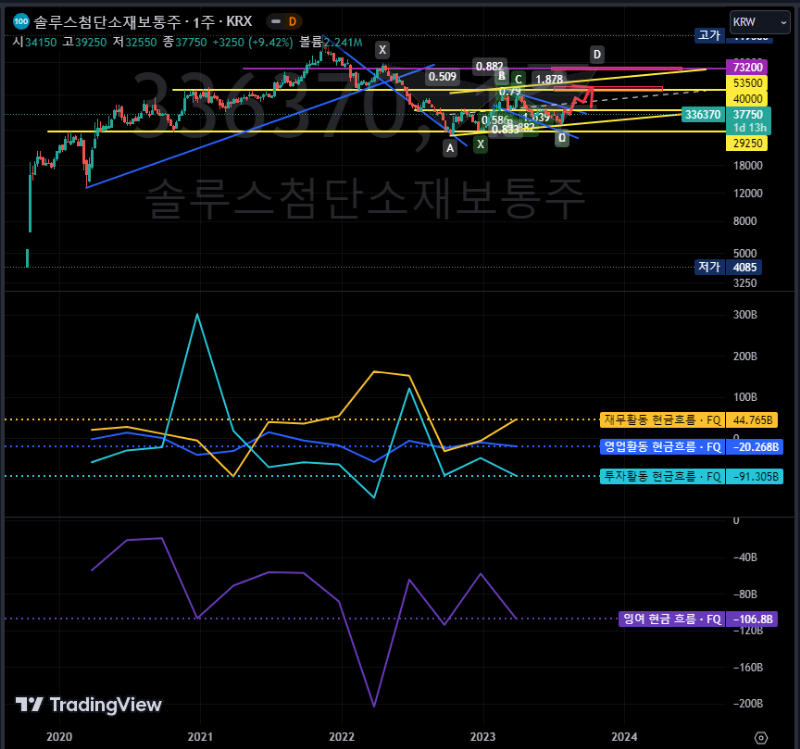Select the 잉여 현금 흐름 · FQ label
The image size is (800, 749).
pyautogui.click(x=671, y=619)
